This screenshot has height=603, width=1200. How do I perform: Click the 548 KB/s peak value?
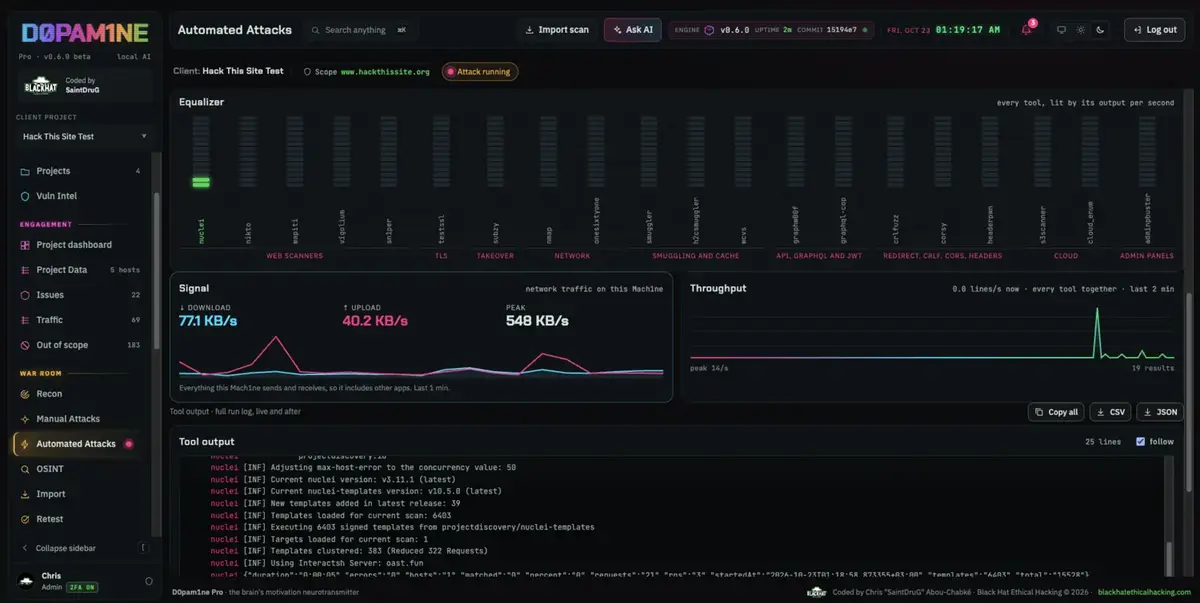pyautogui.click(x=537, y=321)
